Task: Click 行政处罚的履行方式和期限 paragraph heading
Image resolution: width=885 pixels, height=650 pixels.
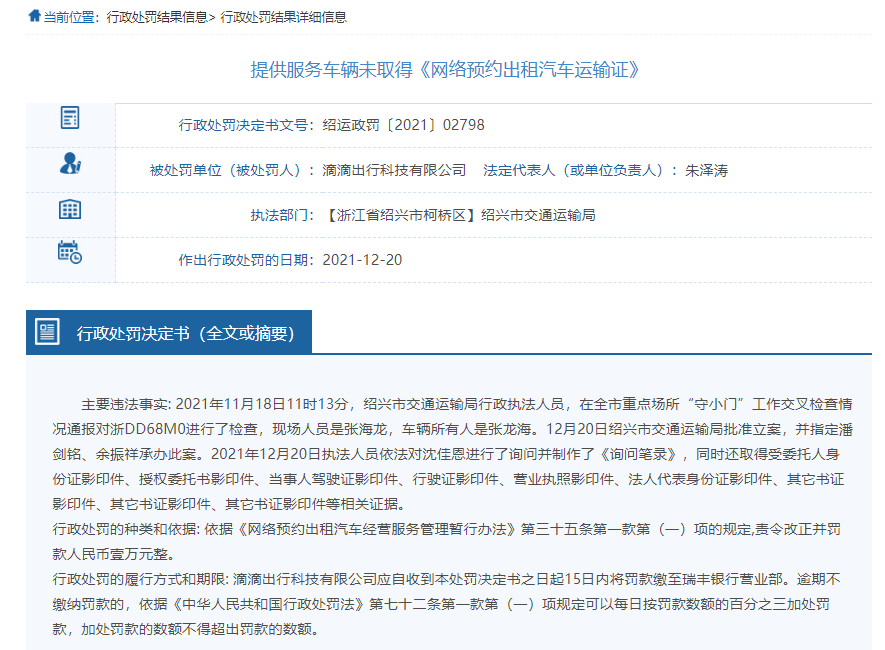Action: 139,579
